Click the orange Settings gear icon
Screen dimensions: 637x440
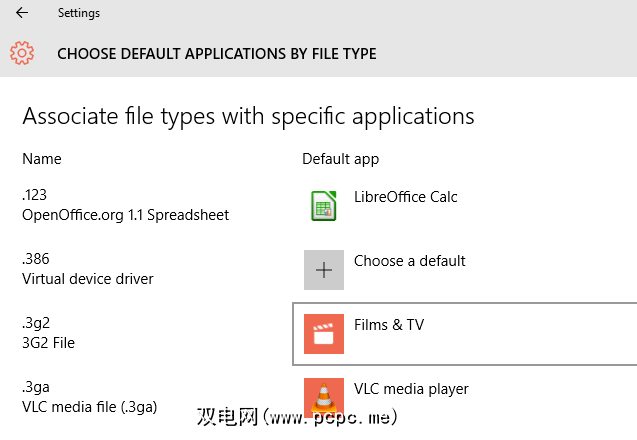coord(22,53)
